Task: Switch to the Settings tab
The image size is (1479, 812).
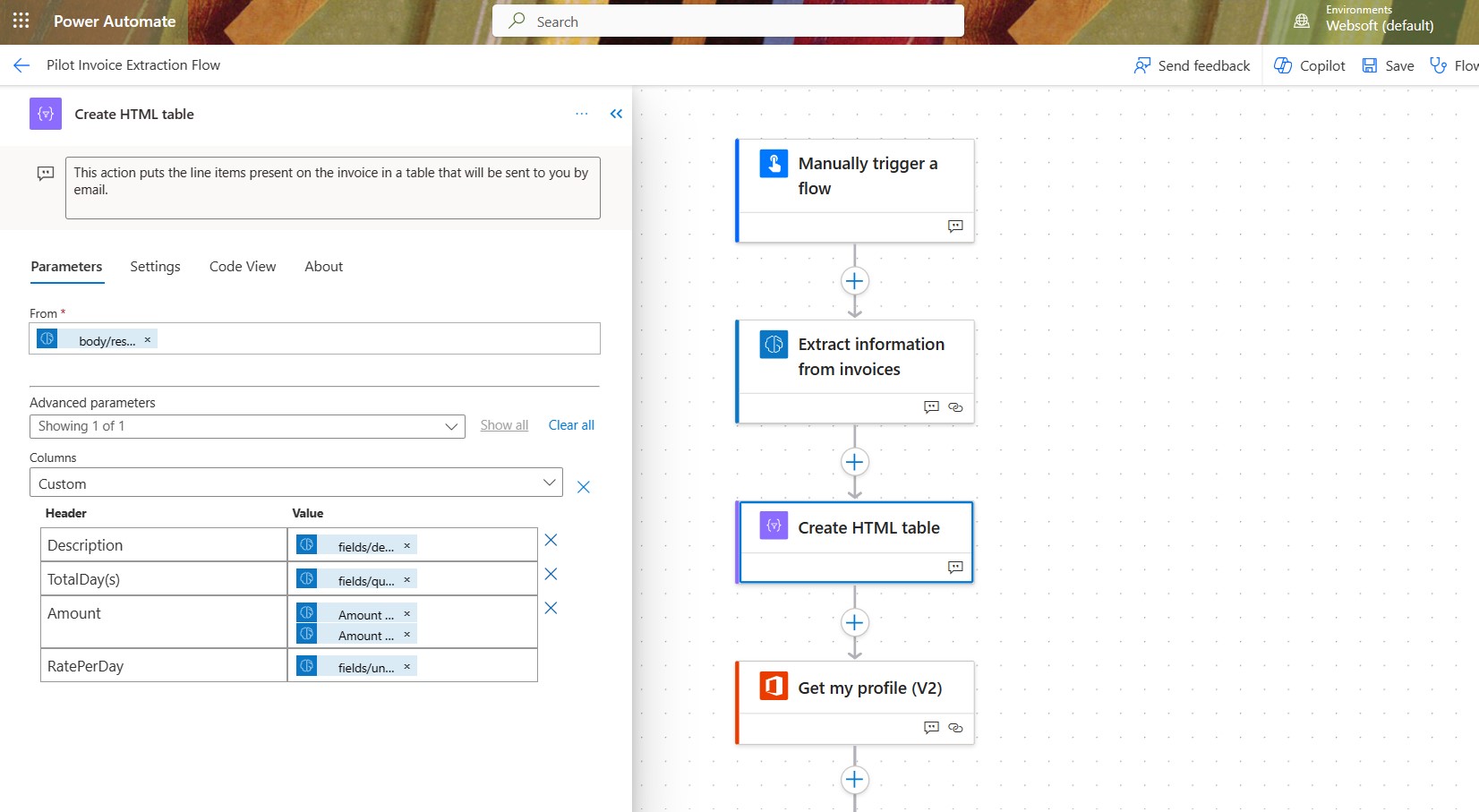Action: (x=155, y=267)
